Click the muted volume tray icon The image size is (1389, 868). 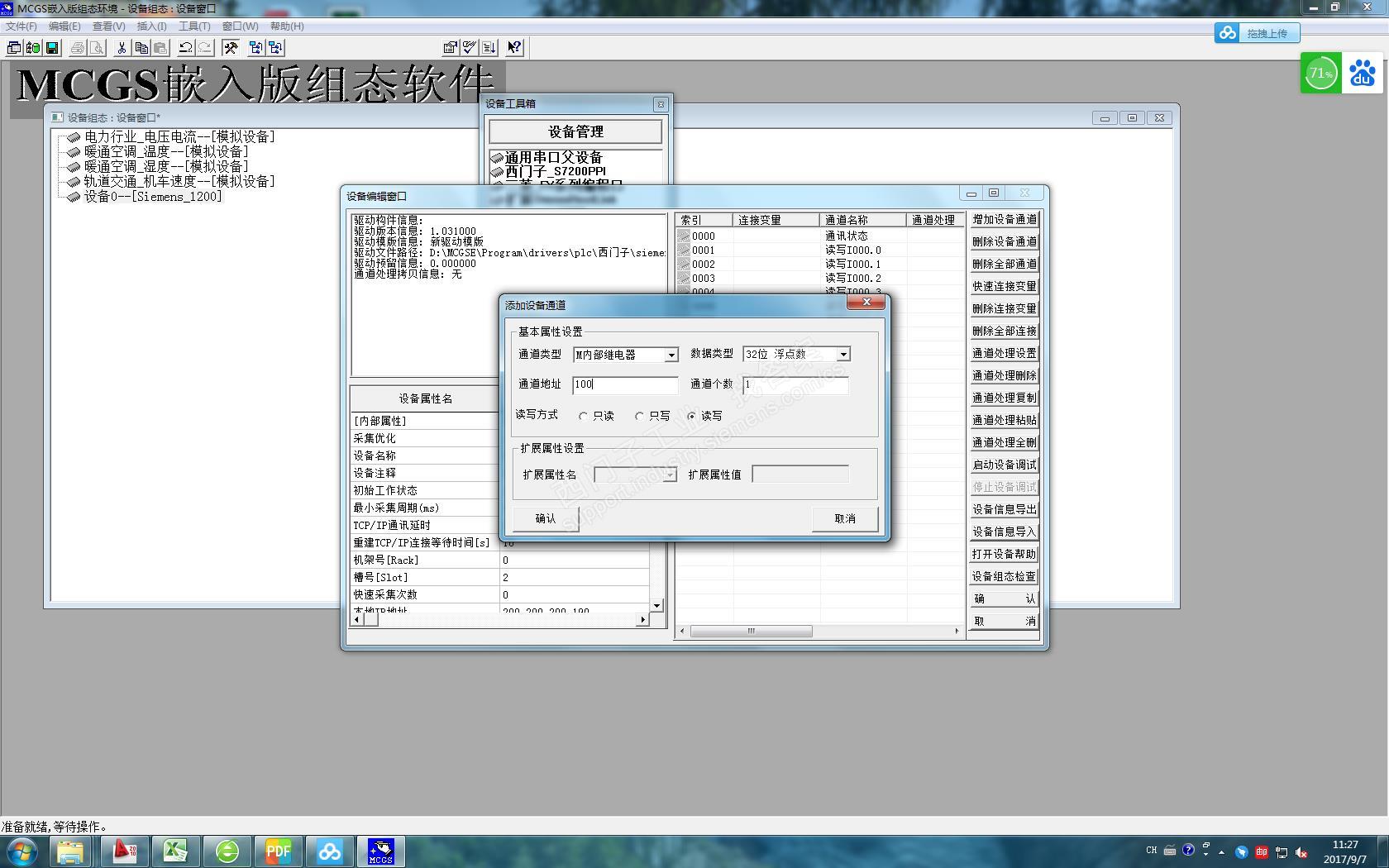coord(1301,851)
